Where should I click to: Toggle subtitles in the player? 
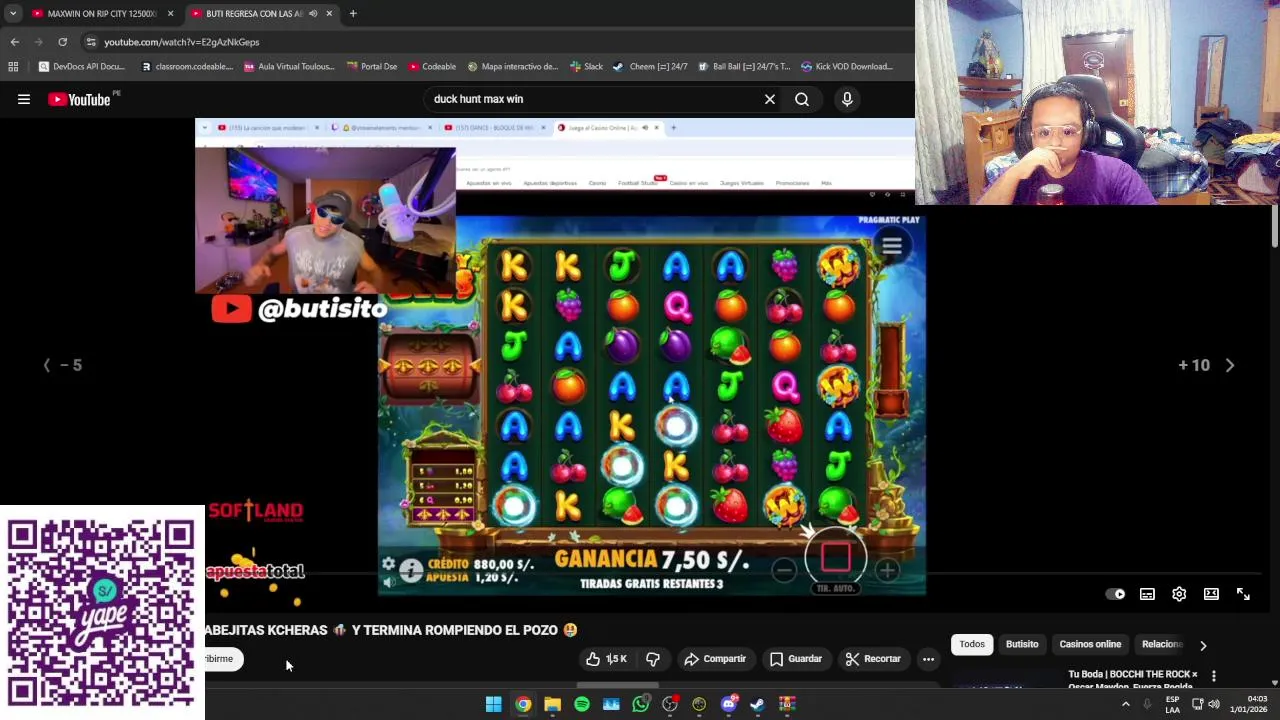click(x=1147, y=594)
